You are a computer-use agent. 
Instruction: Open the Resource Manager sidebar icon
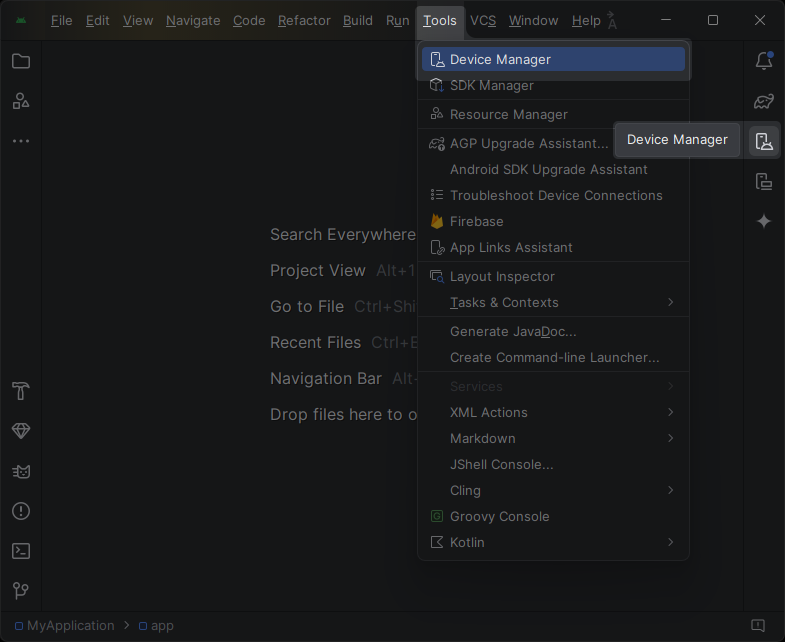pyautogui.click(x=21, y=101)
